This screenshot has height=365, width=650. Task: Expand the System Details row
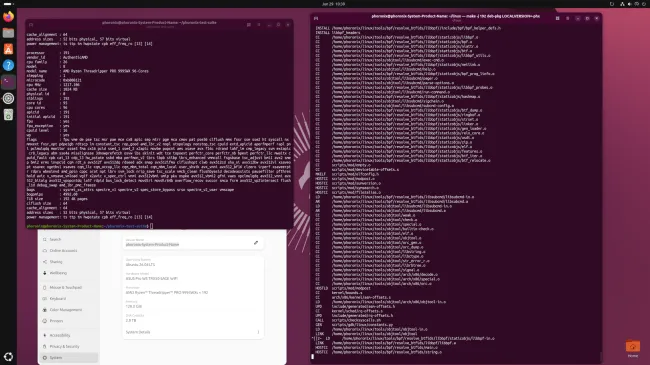pyautogui.click(x=193, y=332)
